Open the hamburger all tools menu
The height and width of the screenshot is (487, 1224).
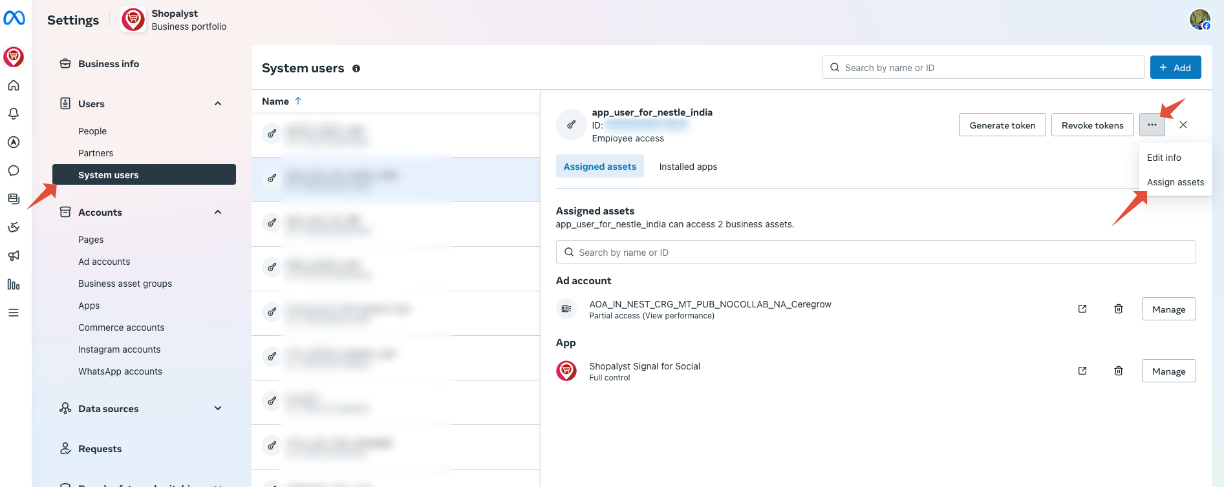13,312
